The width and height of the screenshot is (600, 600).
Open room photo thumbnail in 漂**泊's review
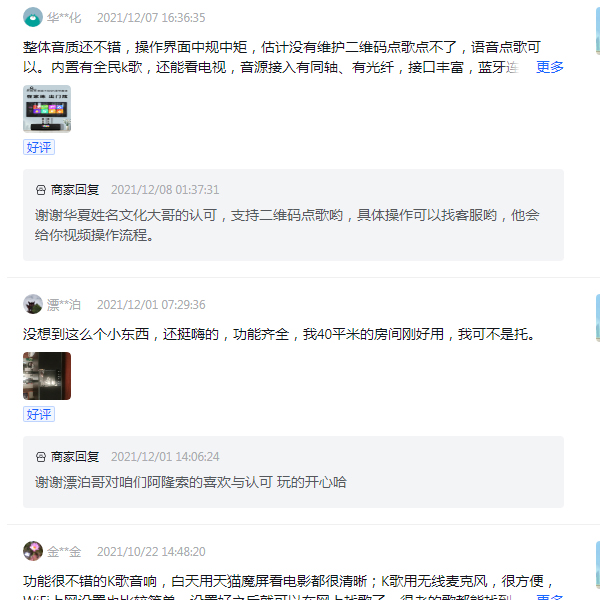(47, 376)
